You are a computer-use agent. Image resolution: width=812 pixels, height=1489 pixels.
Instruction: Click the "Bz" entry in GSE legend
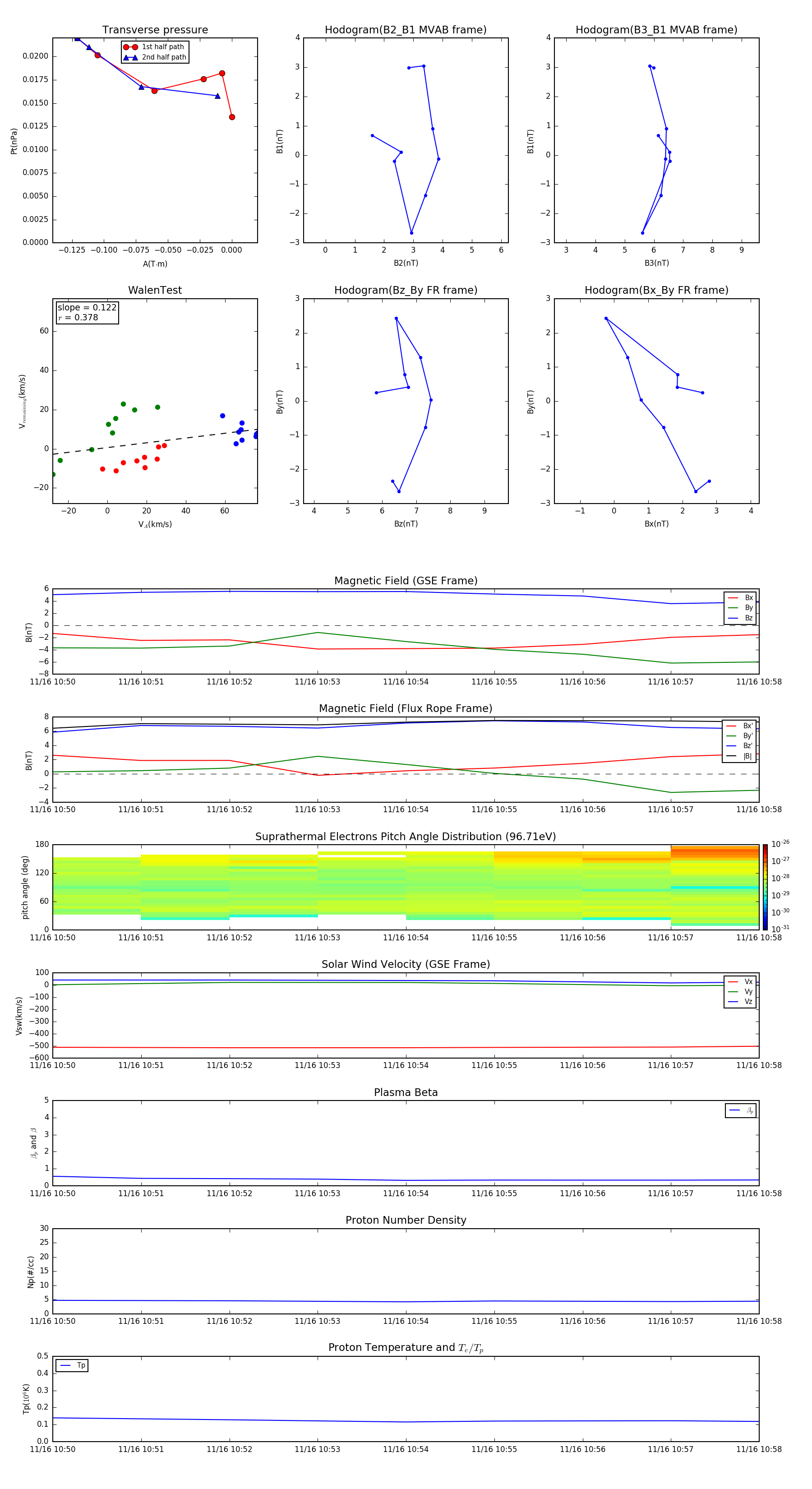tap(740, 618)
